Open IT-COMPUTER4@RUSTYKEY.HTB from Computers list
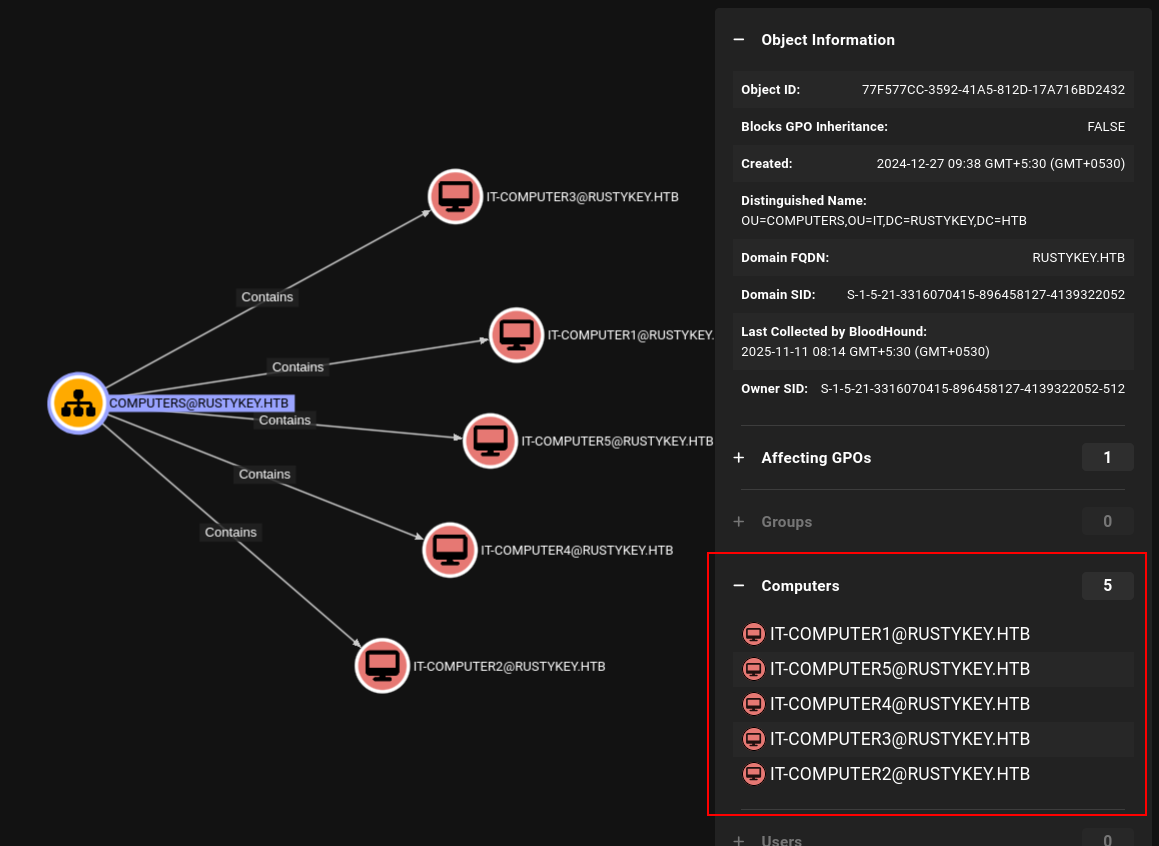 click(900, 704)
